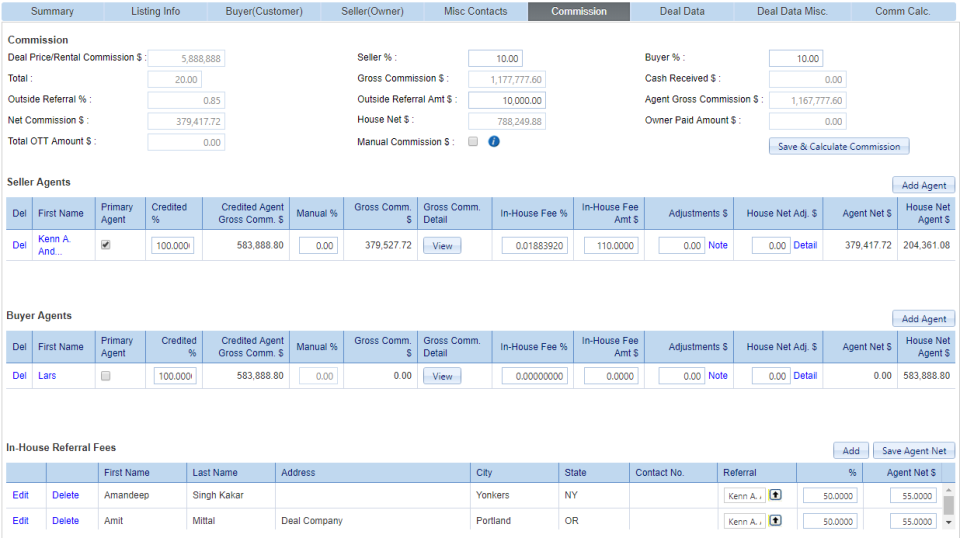Select the Misc Contacts tab
Image resolution: width=960 pixels, height=538 pixels.
476,11
